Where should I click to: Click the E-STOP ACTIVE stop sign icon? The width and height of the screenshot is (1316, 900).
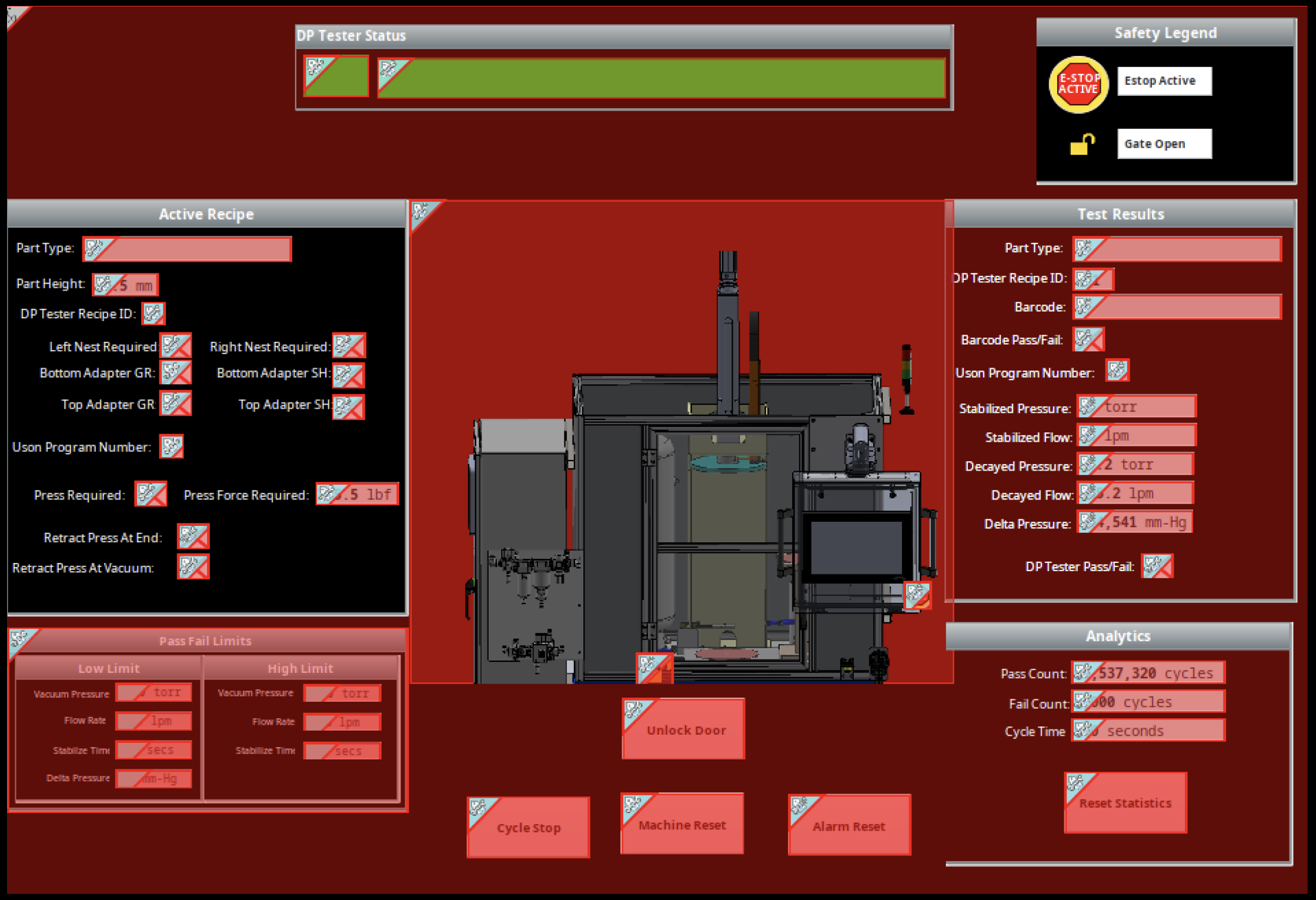[x=1078, y=84]
